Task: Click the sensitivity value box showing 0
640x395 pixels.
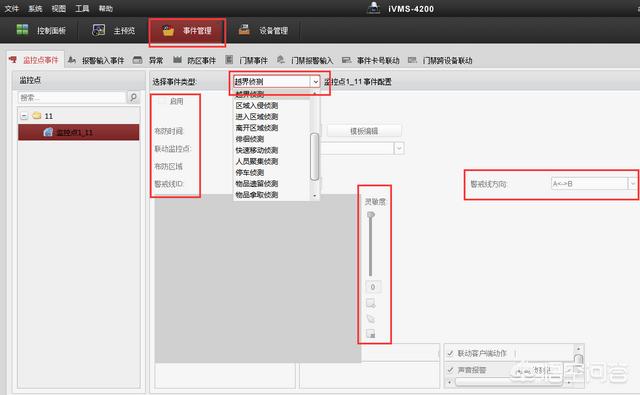Action: 373,287
